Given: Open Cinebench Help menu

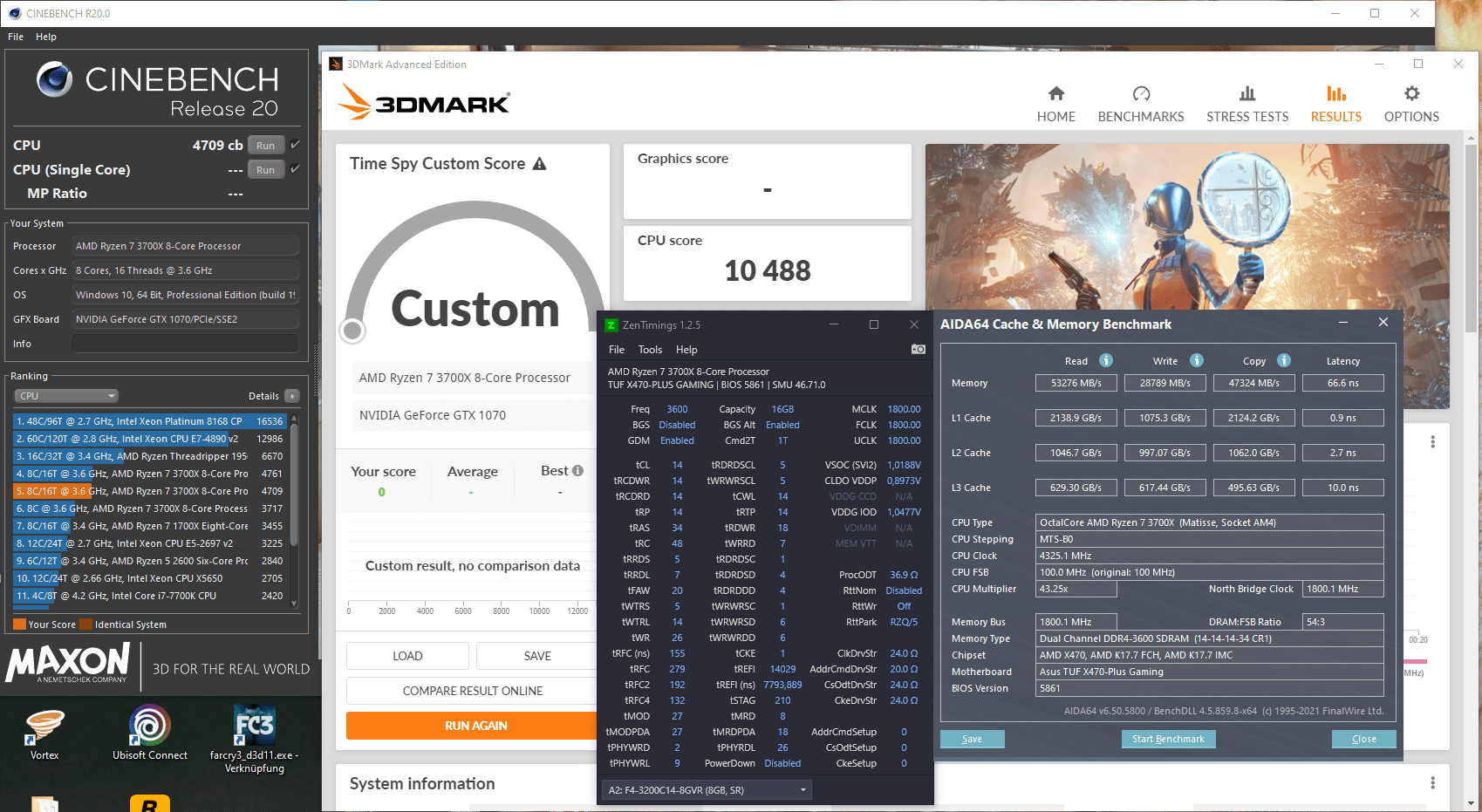Looking at the screenshot, I should coord(46,37).
